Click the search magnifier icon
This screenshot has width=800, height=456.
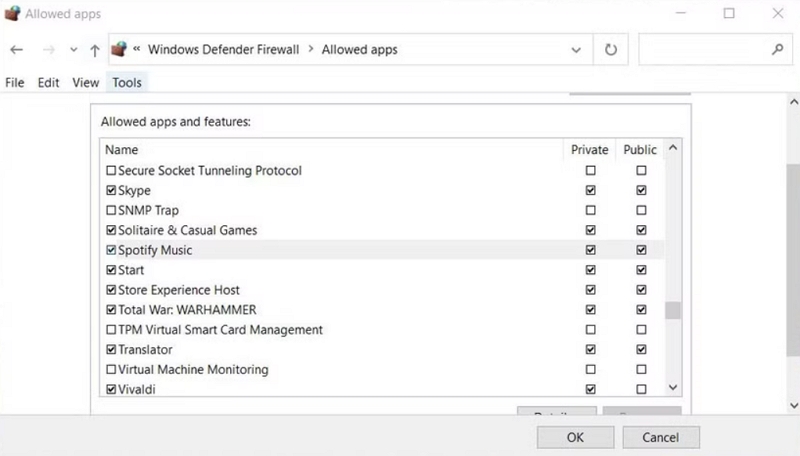(777, 49)
